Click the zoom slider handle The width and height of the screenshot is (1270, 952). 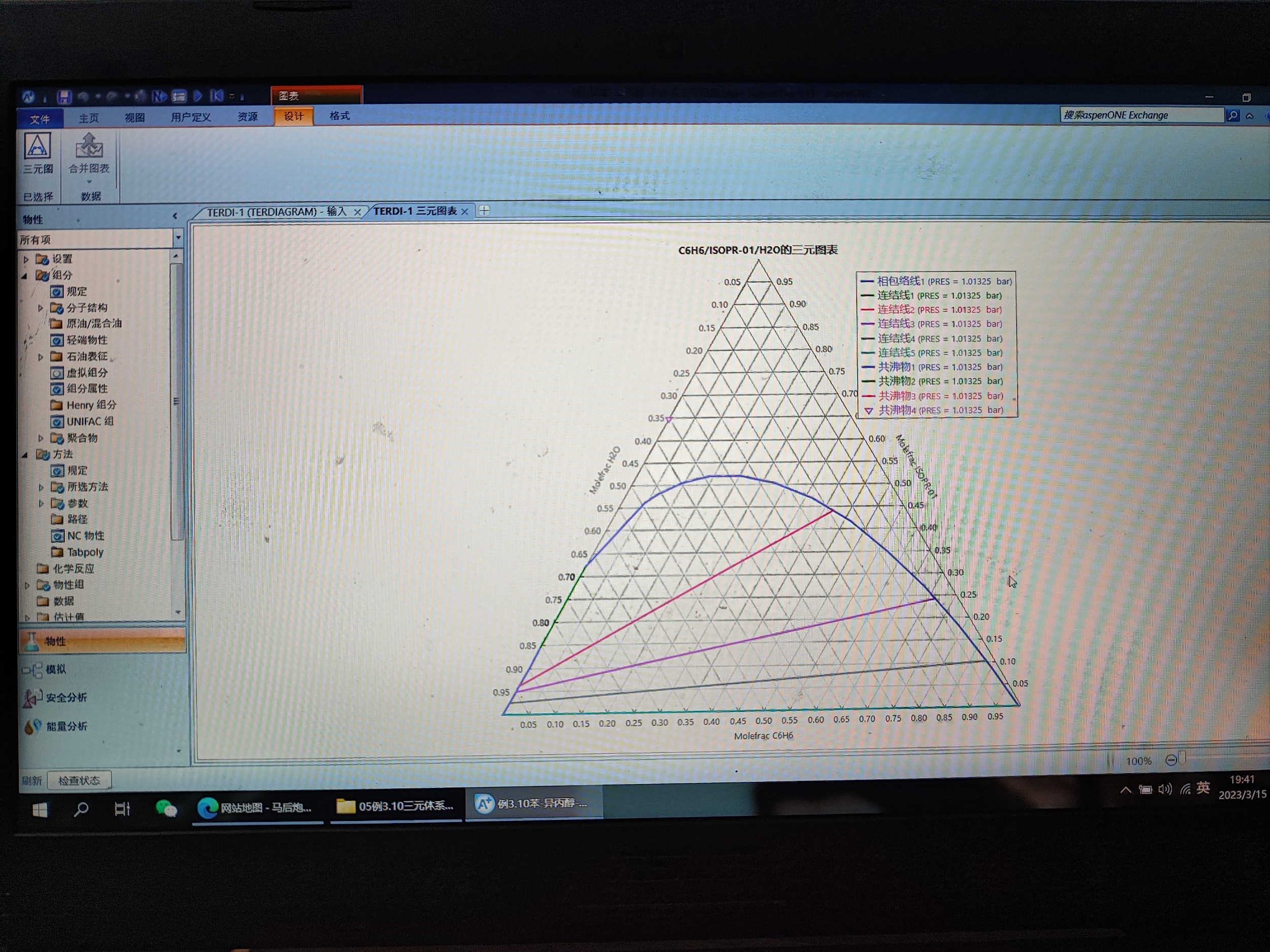(1182, 759)
